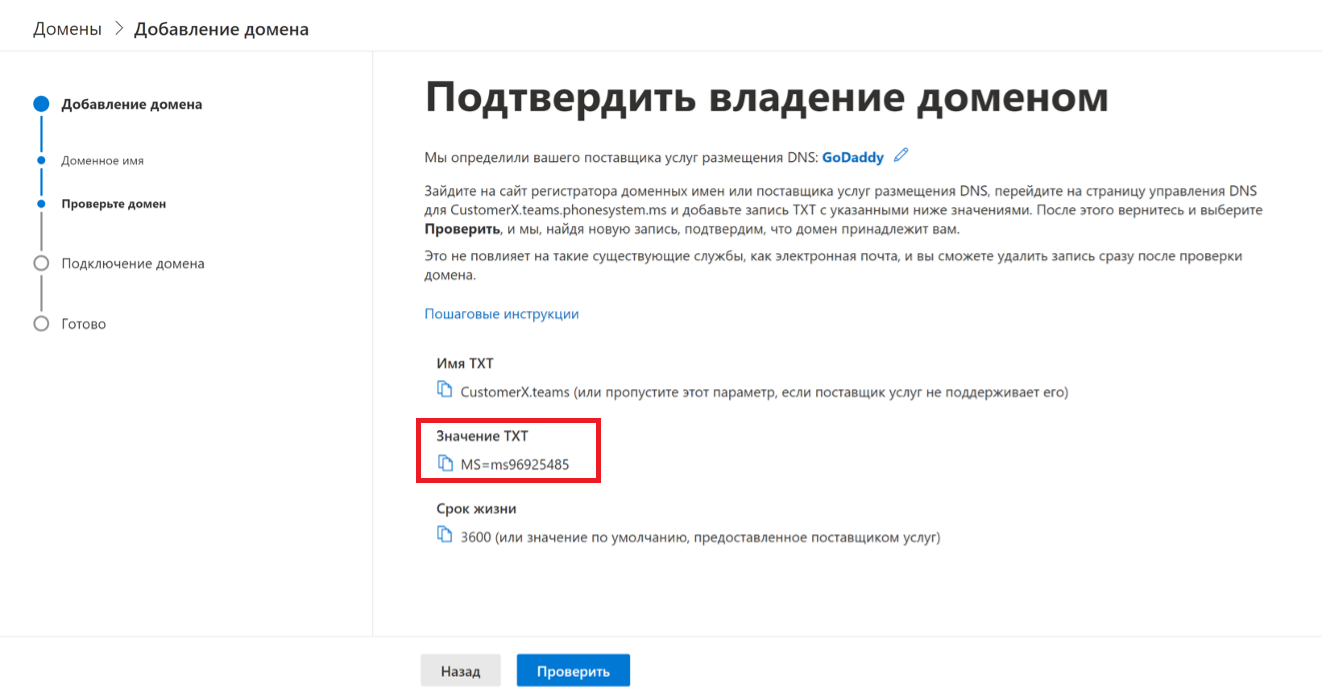The width and height of the screenshot is (1326, 700).
Task: Go to Домены in the breadcrumb
Action: click(67, 29)
